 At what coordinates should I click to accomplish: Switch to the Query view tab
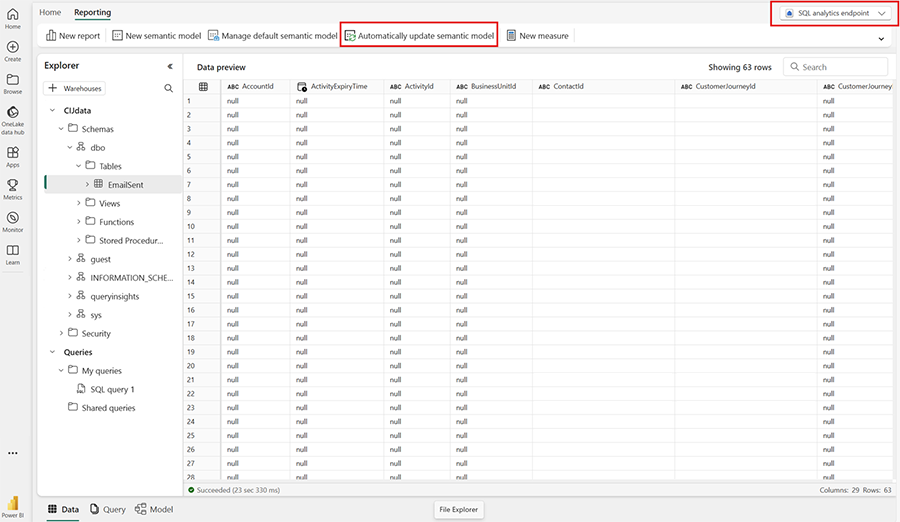[x=108, y=509]
